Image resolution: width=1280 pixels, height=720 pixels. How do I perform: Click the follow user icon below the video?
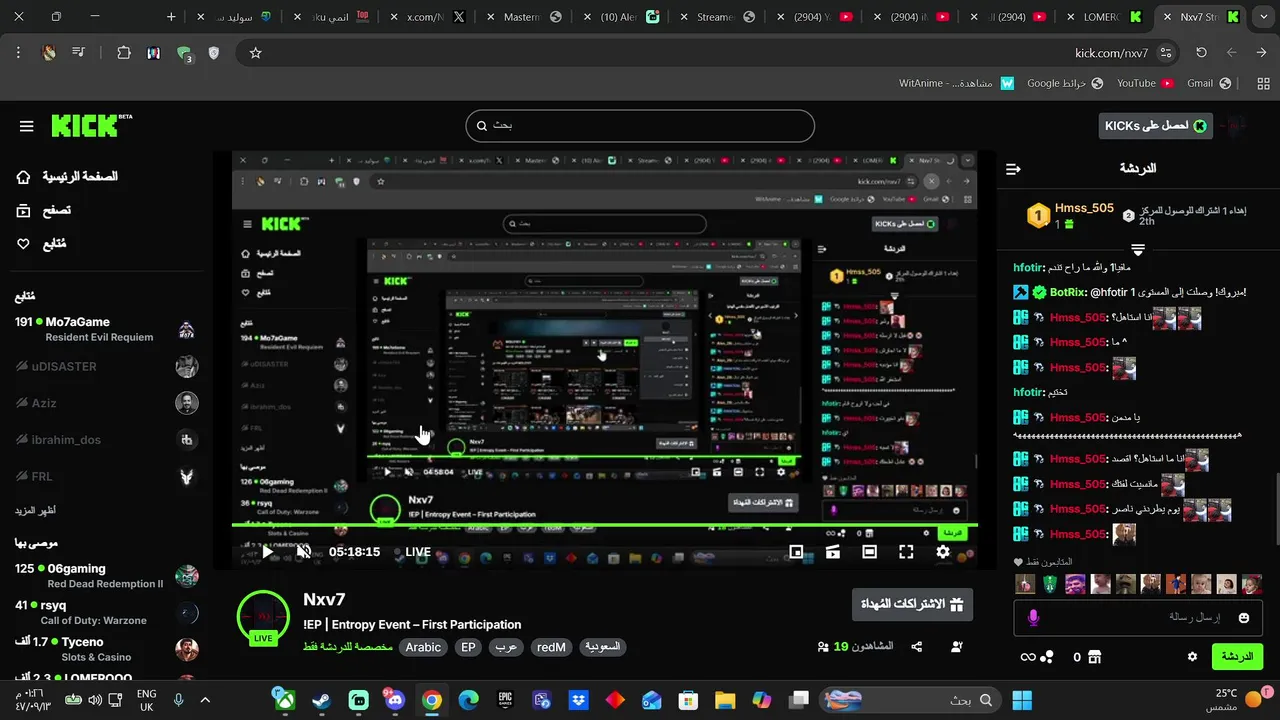click(957, 647)
